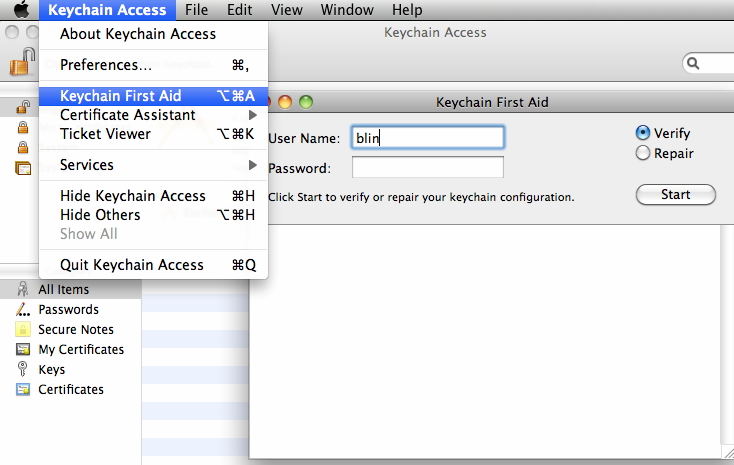The height and width of the screenshot is (465, 734).
Task: Open Preferences from the menu
Action: pyautogui.click(x=106, y=65)
